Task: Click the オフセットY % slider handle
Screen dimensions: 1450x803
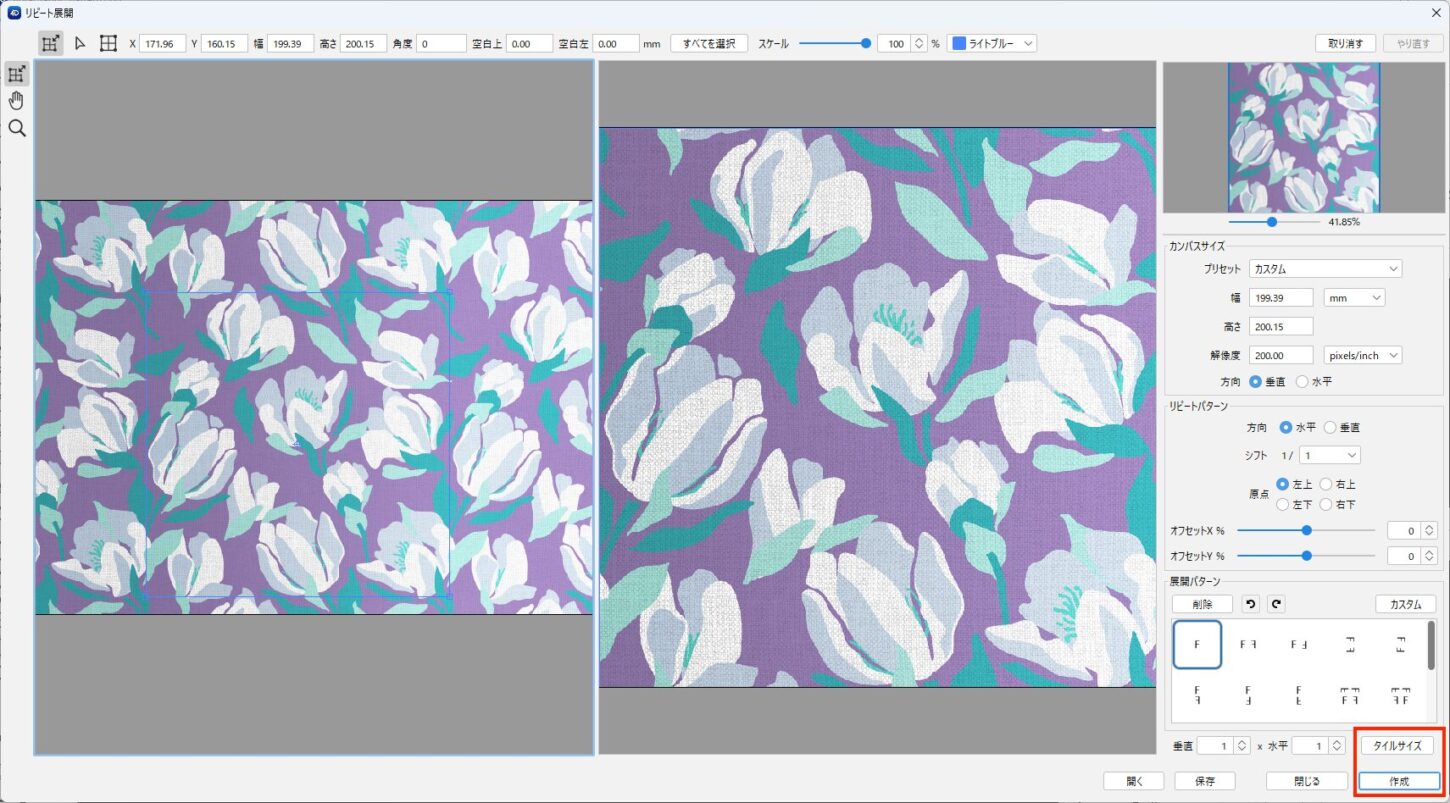Action: tap(1306, 555)
